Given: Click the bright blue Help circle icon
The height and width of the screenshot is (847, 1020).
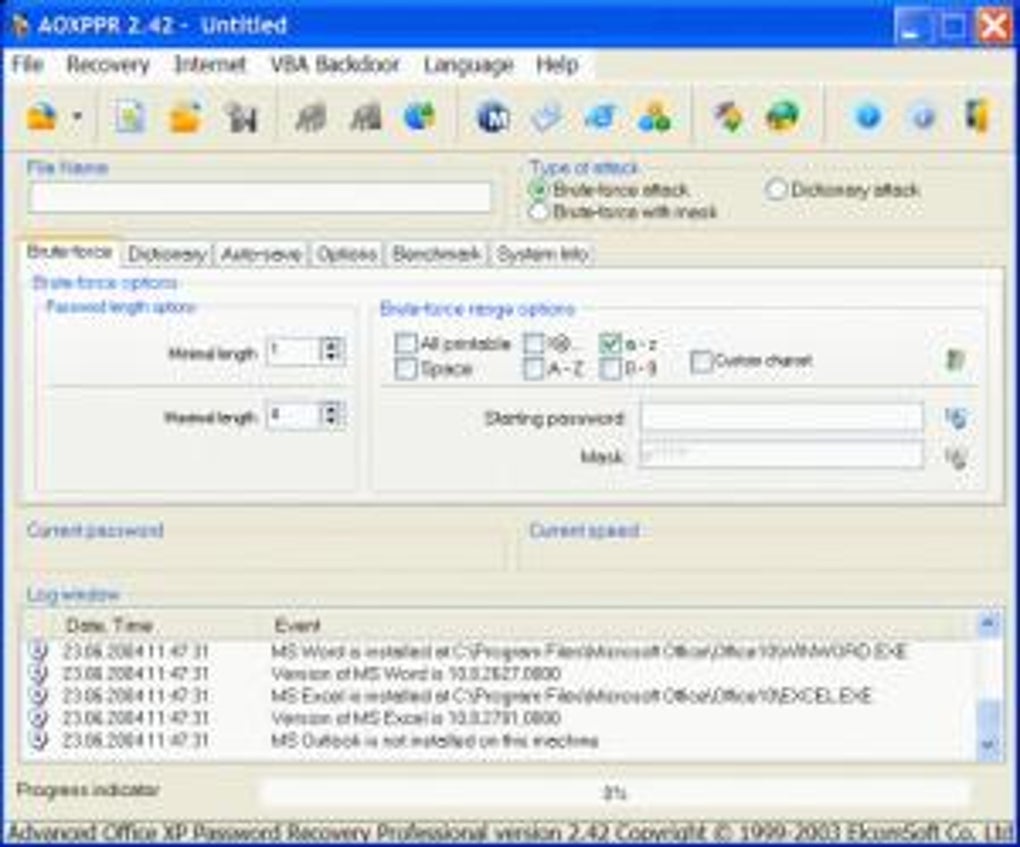Looking at the screenshot, I should (x=868, y=117).
